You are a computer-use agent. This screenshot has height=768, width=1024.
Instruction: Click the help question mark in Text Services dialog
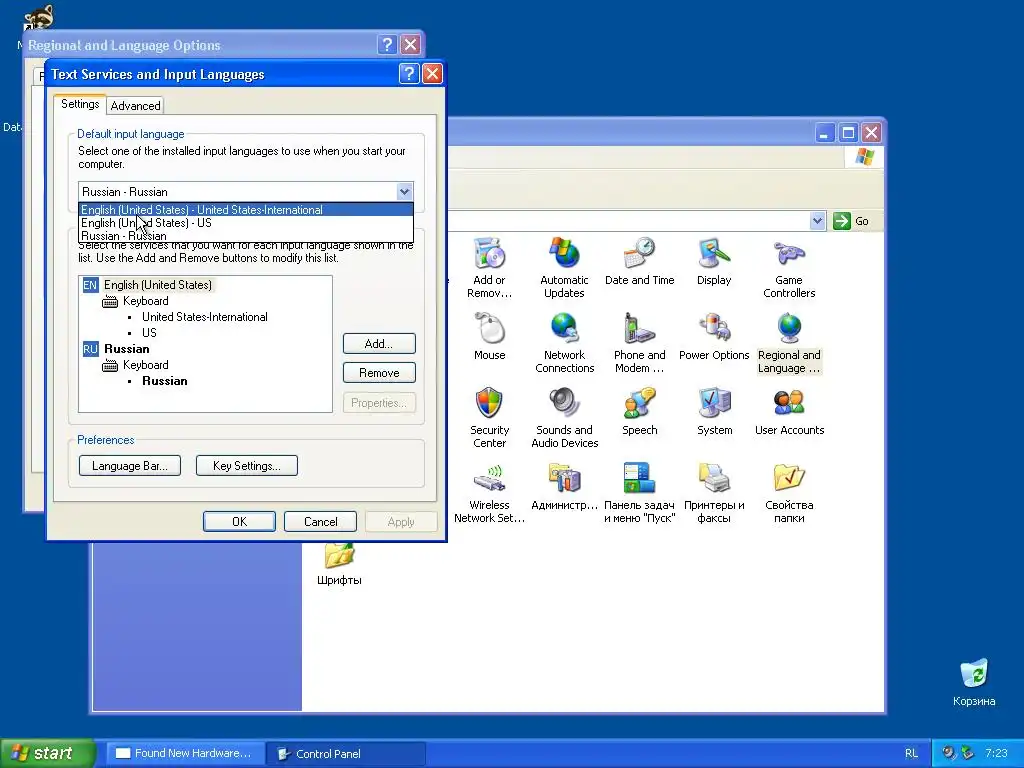click(409, 73)
